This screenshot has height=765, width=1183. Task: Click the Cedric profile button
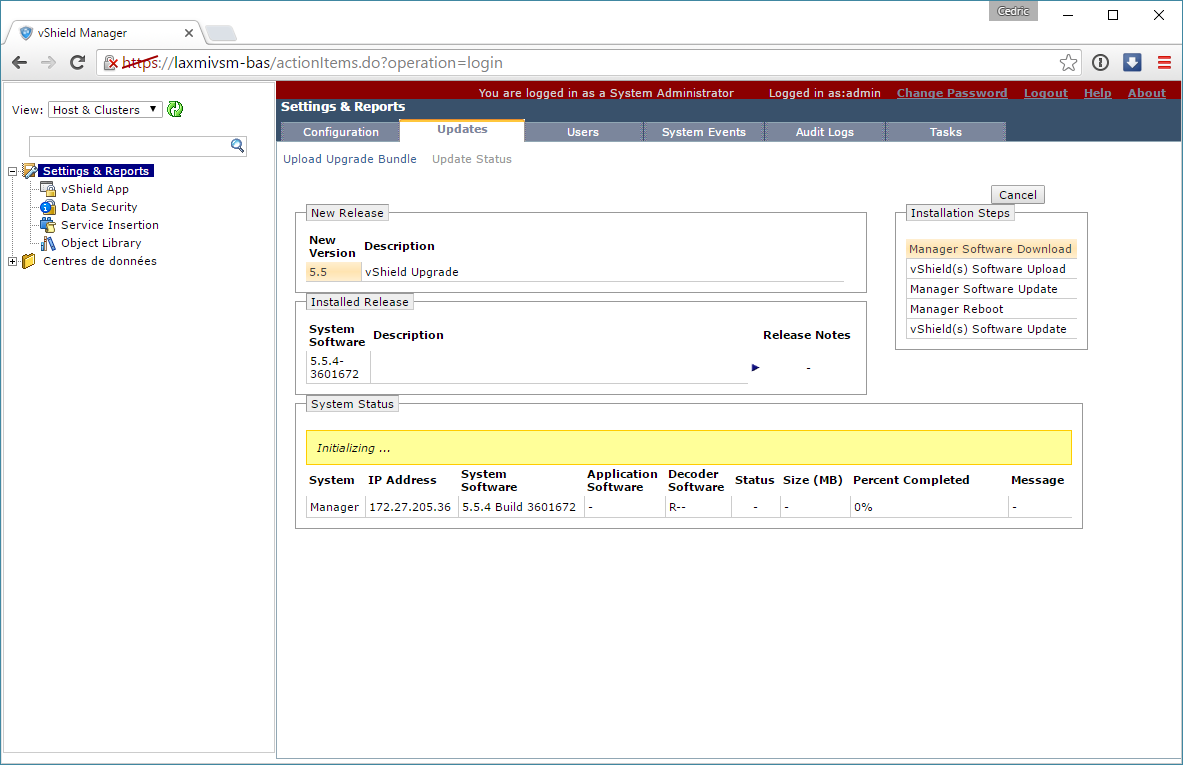(x=1013, y=11)
